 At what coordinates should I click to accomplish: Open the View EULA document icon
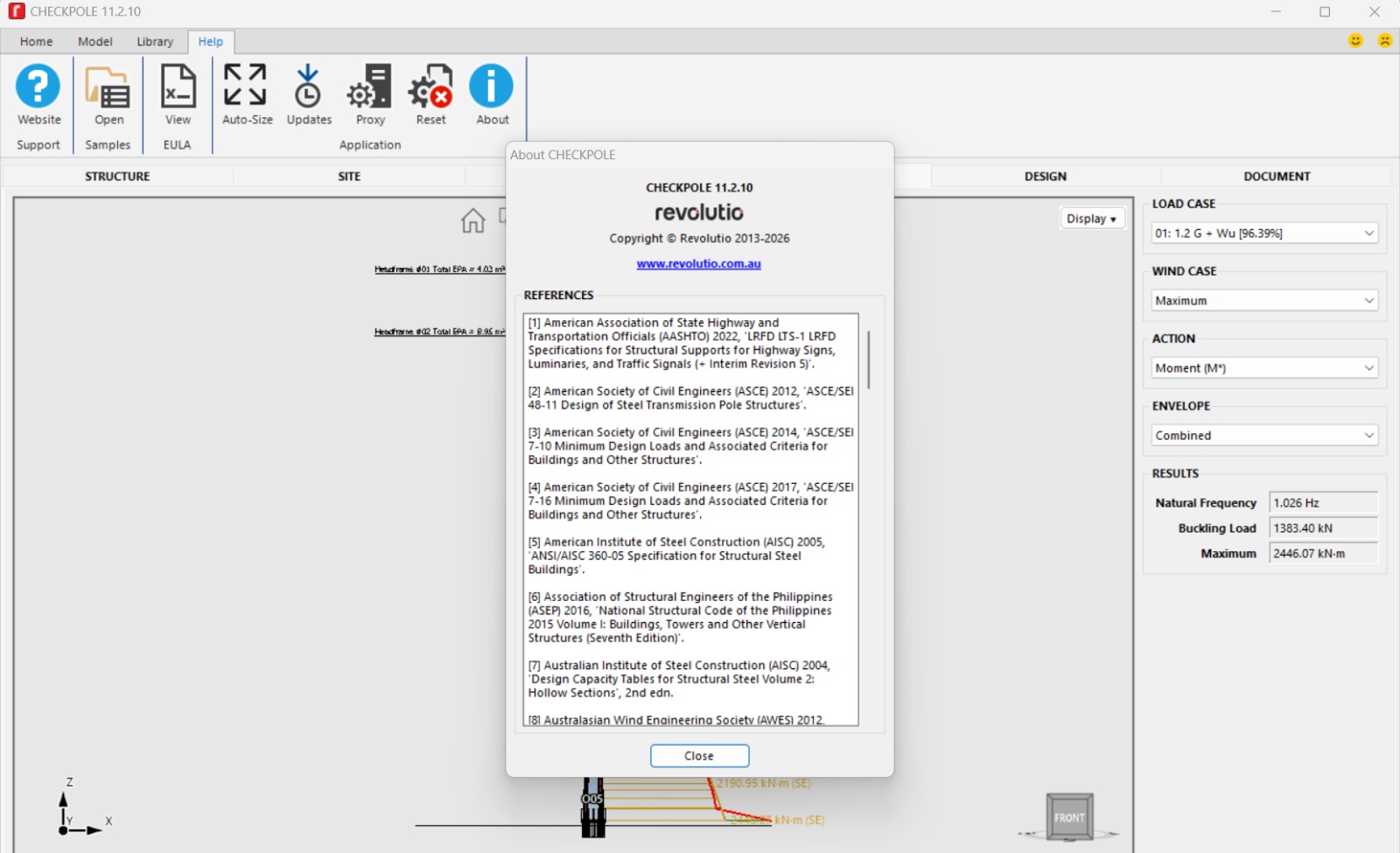coord(178,87)
